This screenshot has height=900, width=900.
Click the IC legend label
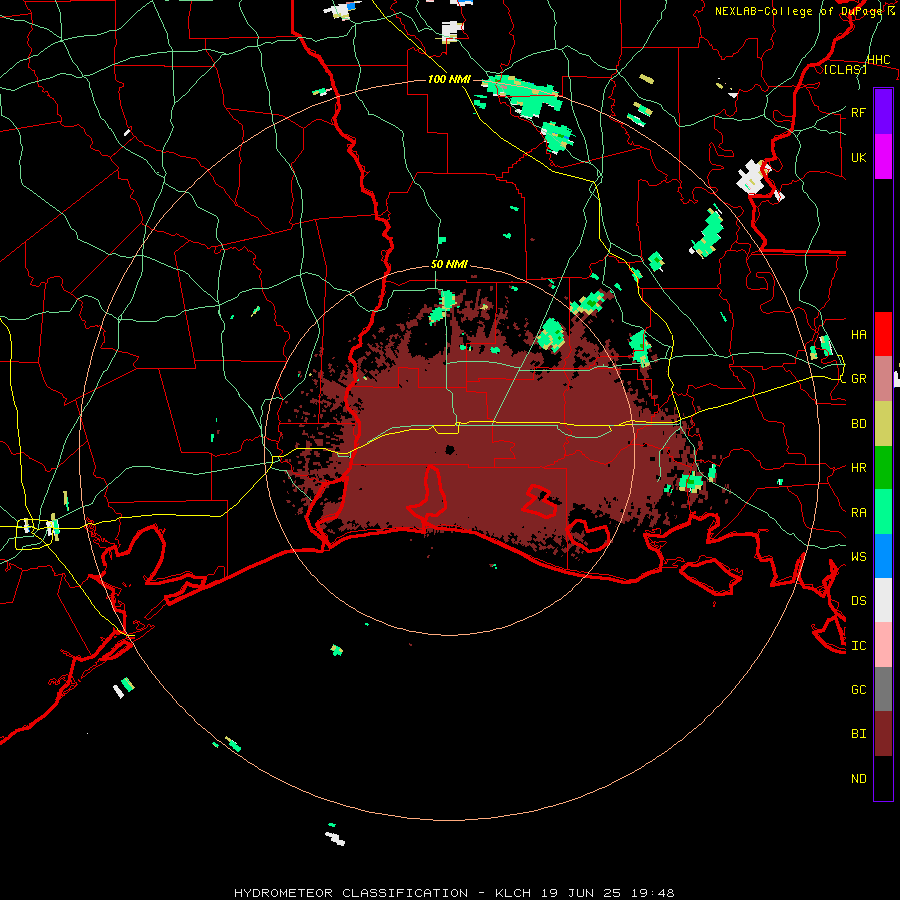(858, 645)
